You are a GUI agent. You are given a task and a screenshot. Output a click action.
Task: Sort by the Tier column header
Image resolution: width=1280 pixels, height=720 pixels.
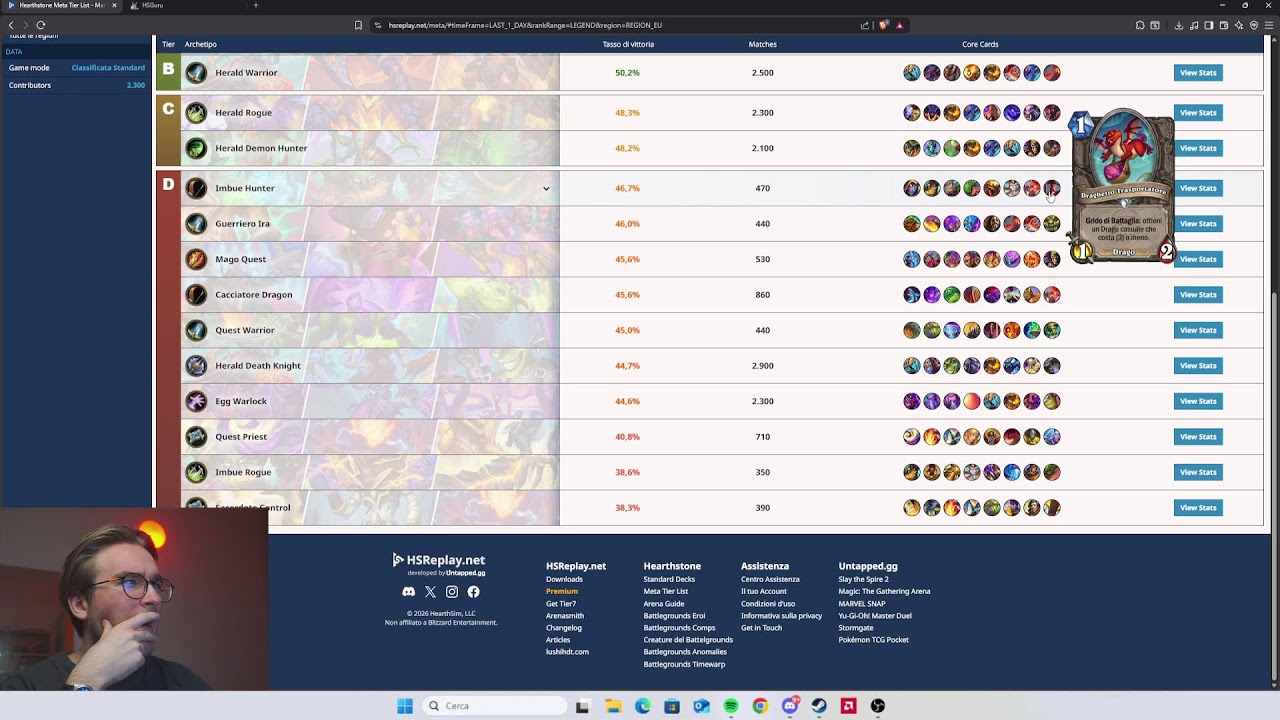(x=168, y=44)
